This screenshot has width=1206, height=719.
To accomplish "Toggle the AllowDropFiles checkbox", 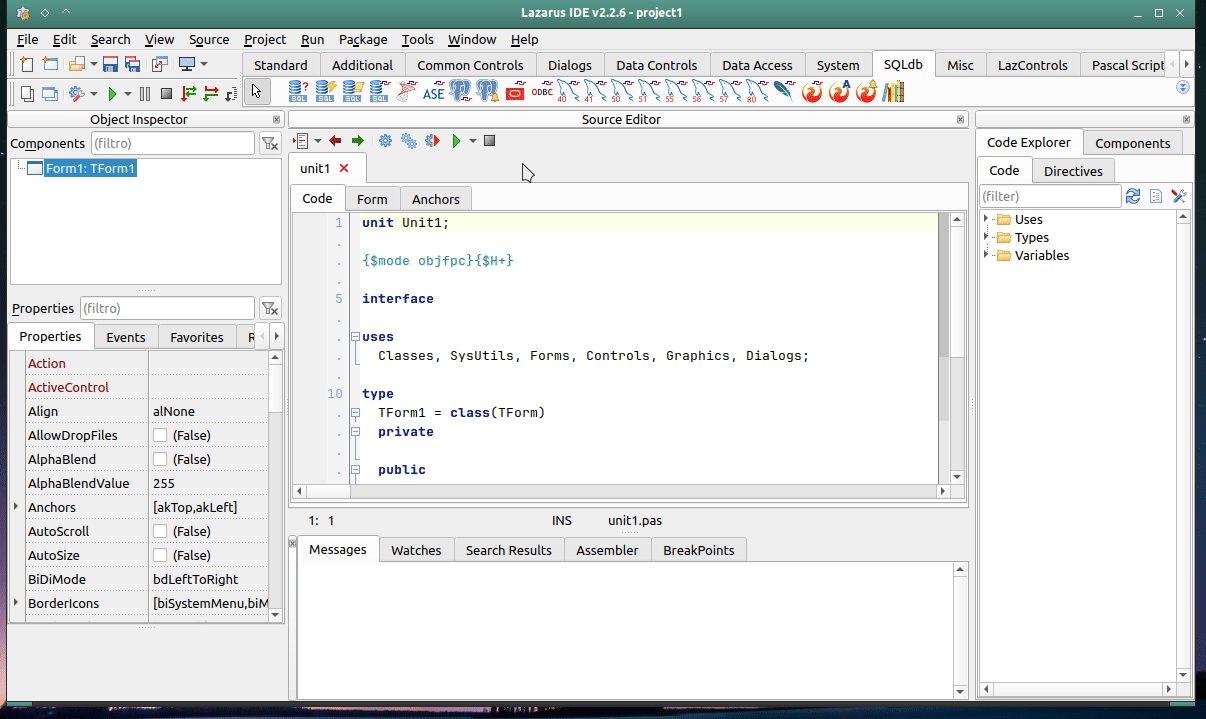I will pyautogui.click(x=159, y=435).
